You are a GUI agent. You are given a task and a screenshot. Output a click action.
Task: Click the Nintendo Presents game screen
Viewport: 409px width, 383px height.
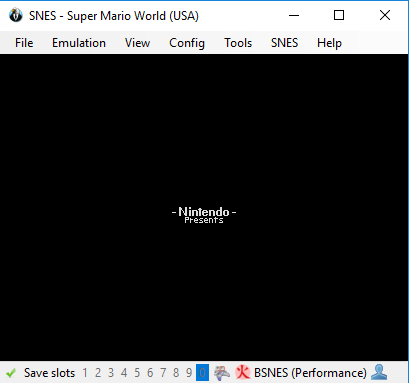point(204,207)
